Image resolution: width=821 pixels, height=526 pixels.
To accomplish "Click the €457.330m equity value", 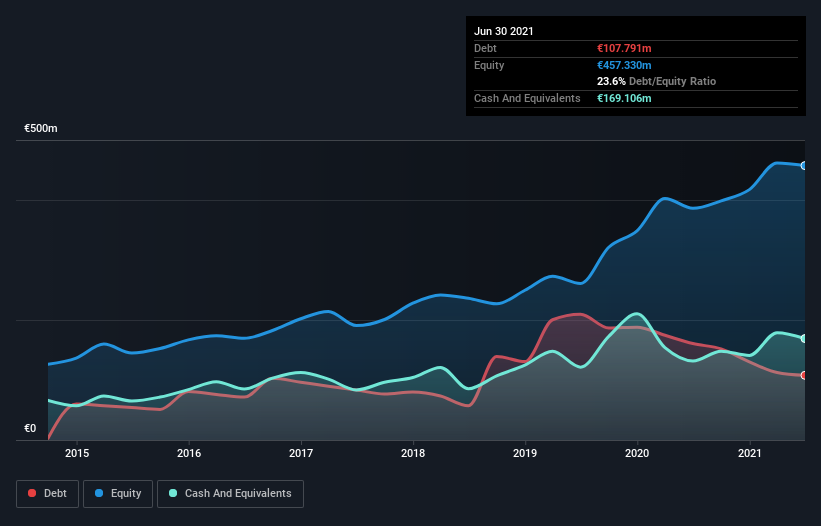I will pos(624,65).
